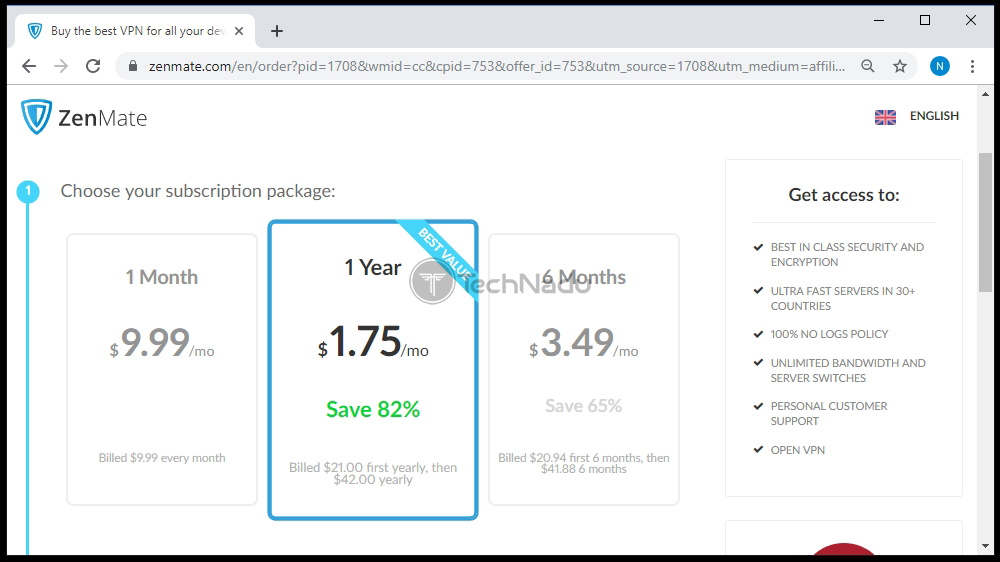The height and width of the screenshot is (562, 1000).
Task: Select the Buy the best VPN tab
Action: tap(134, 31)
